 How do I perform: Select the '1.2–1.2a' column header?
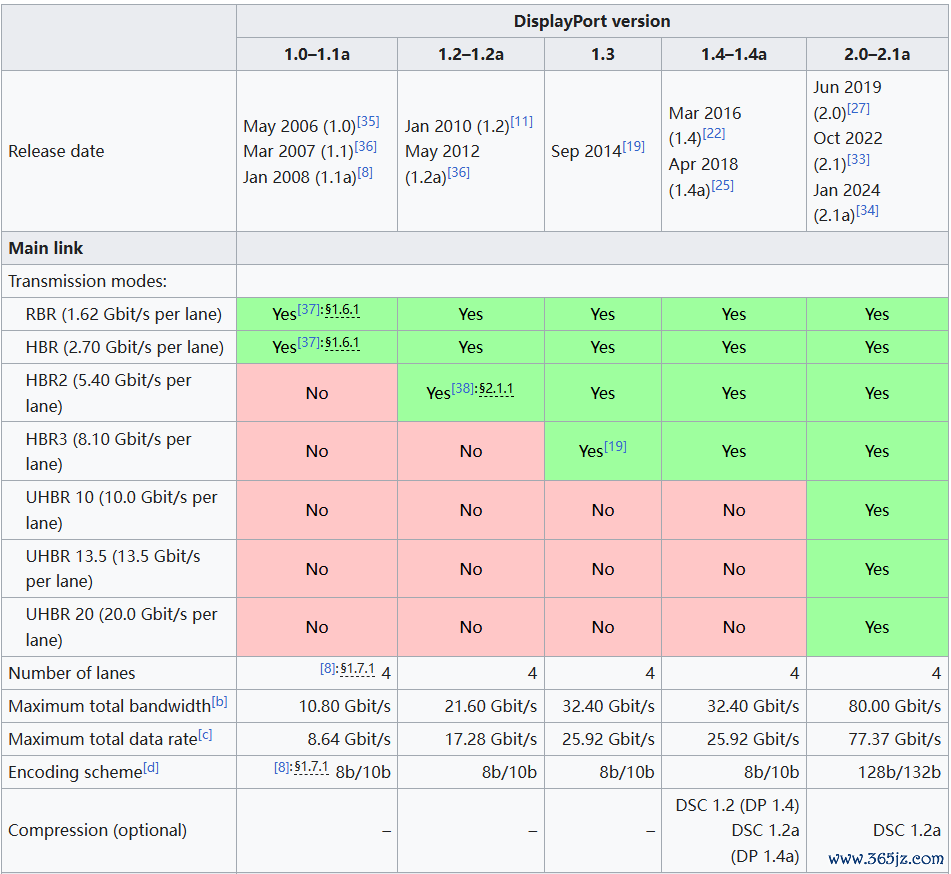(x=471, y=55)
